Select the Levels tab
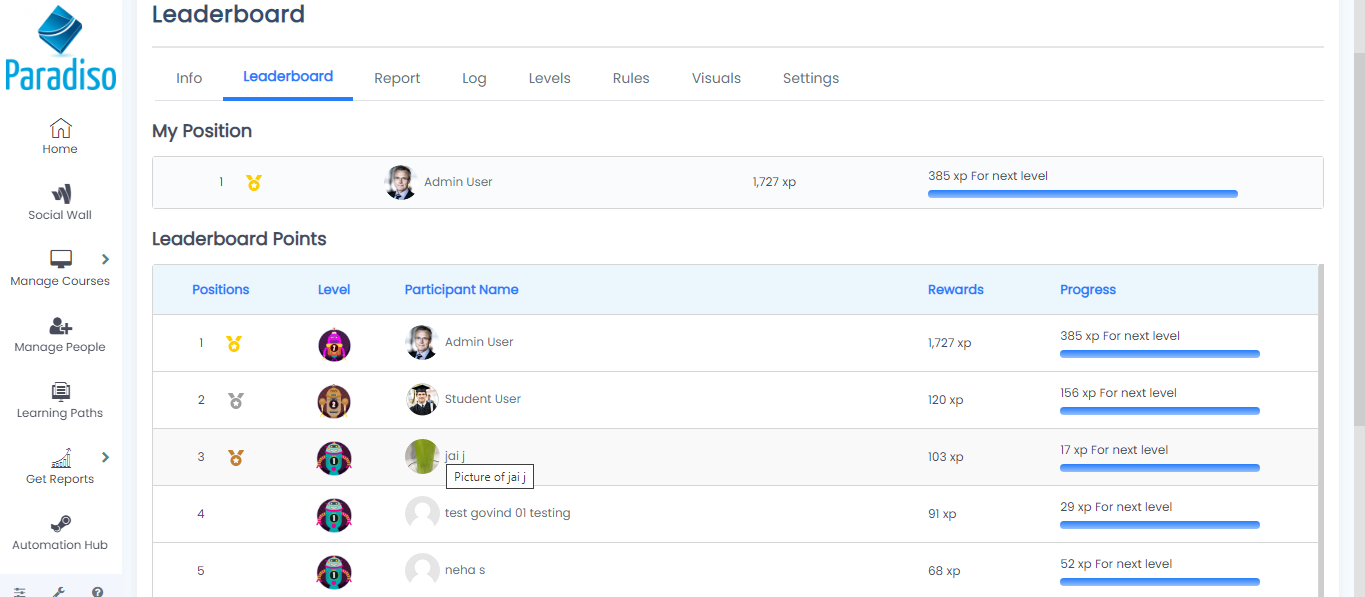Image resolution: width=1365 pixels, height=597 pixels. 549,78
